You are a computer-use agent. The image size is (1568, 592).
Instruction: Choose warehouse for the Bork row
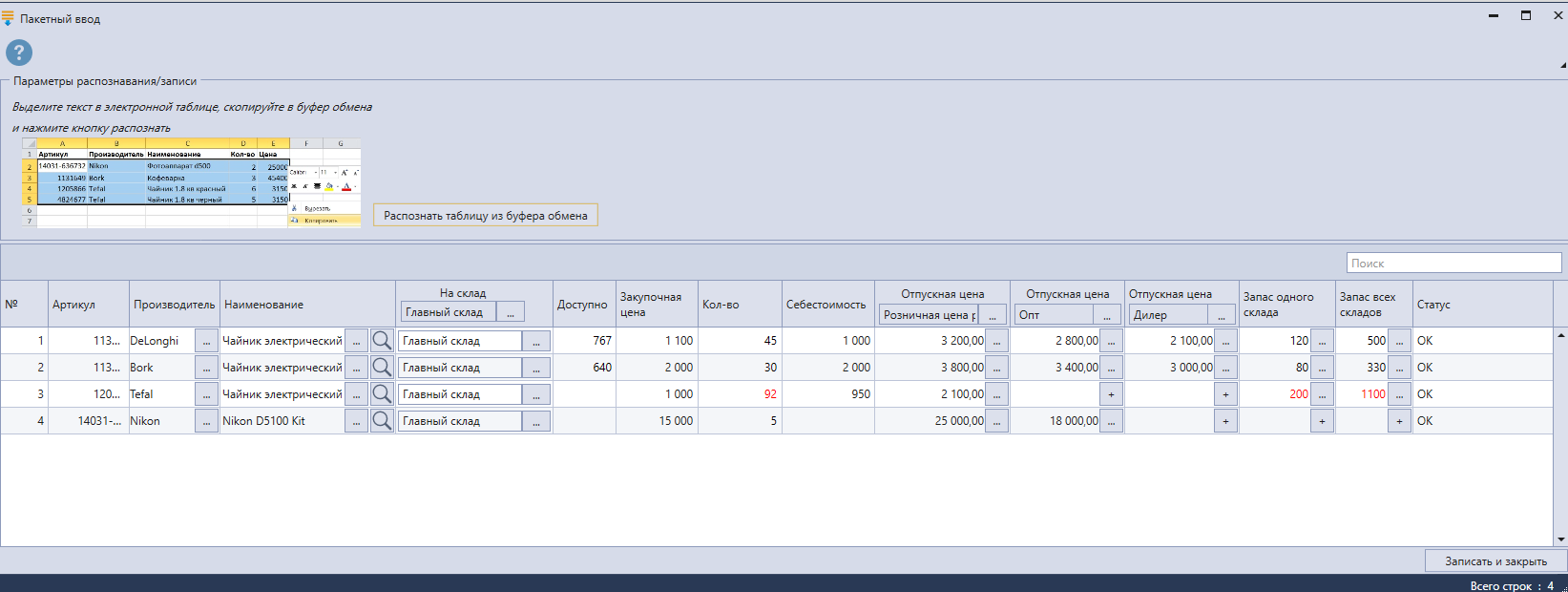coord(536,368)
